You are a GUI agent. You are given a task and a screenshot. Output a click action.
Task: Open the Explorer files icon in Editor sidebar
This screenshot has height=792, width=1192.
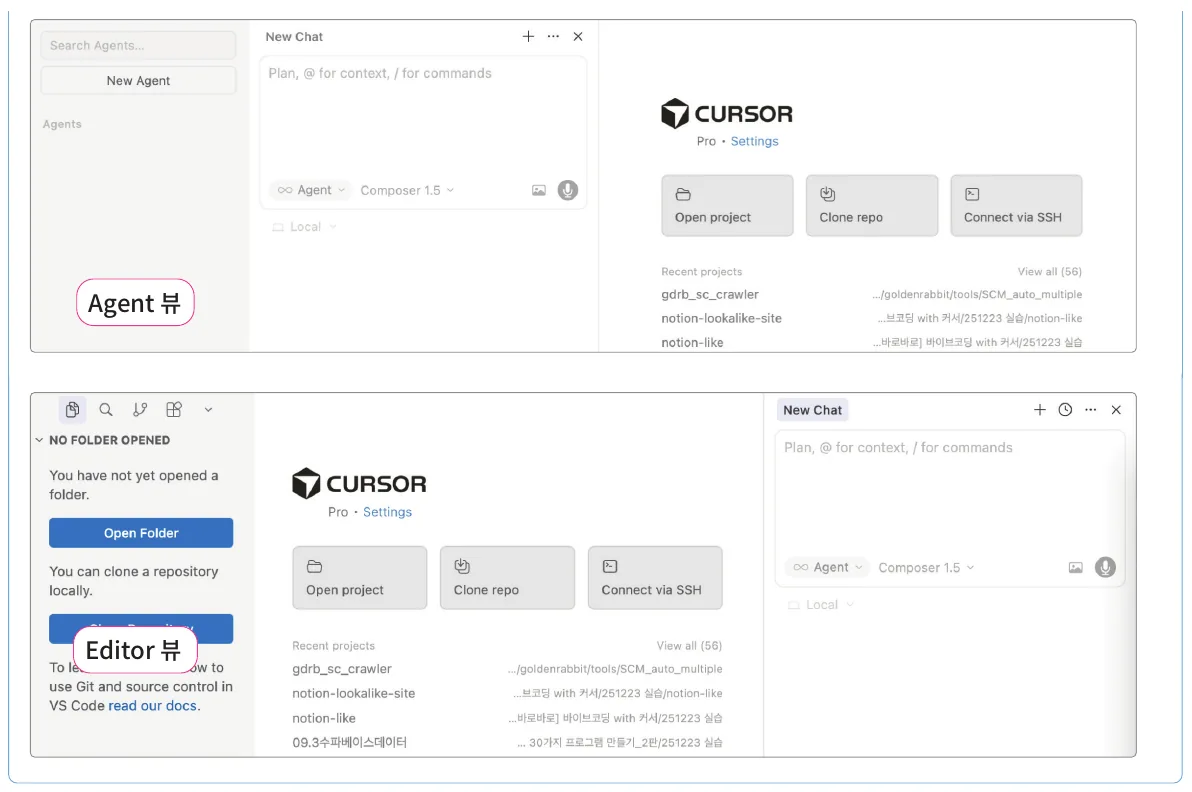72,410
